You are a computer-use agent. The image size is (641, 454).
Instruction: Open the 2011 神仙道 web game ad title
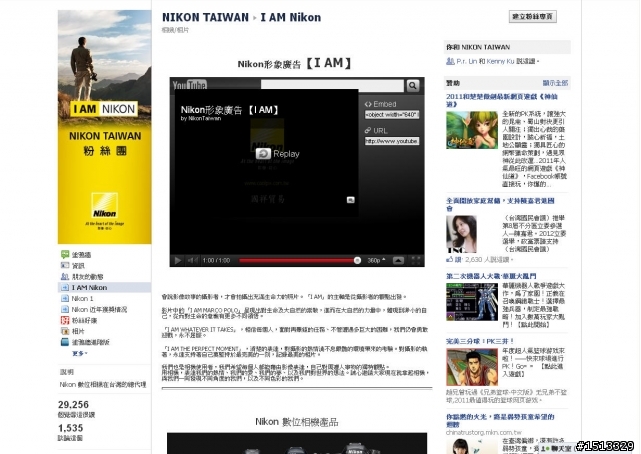point(502,100)
